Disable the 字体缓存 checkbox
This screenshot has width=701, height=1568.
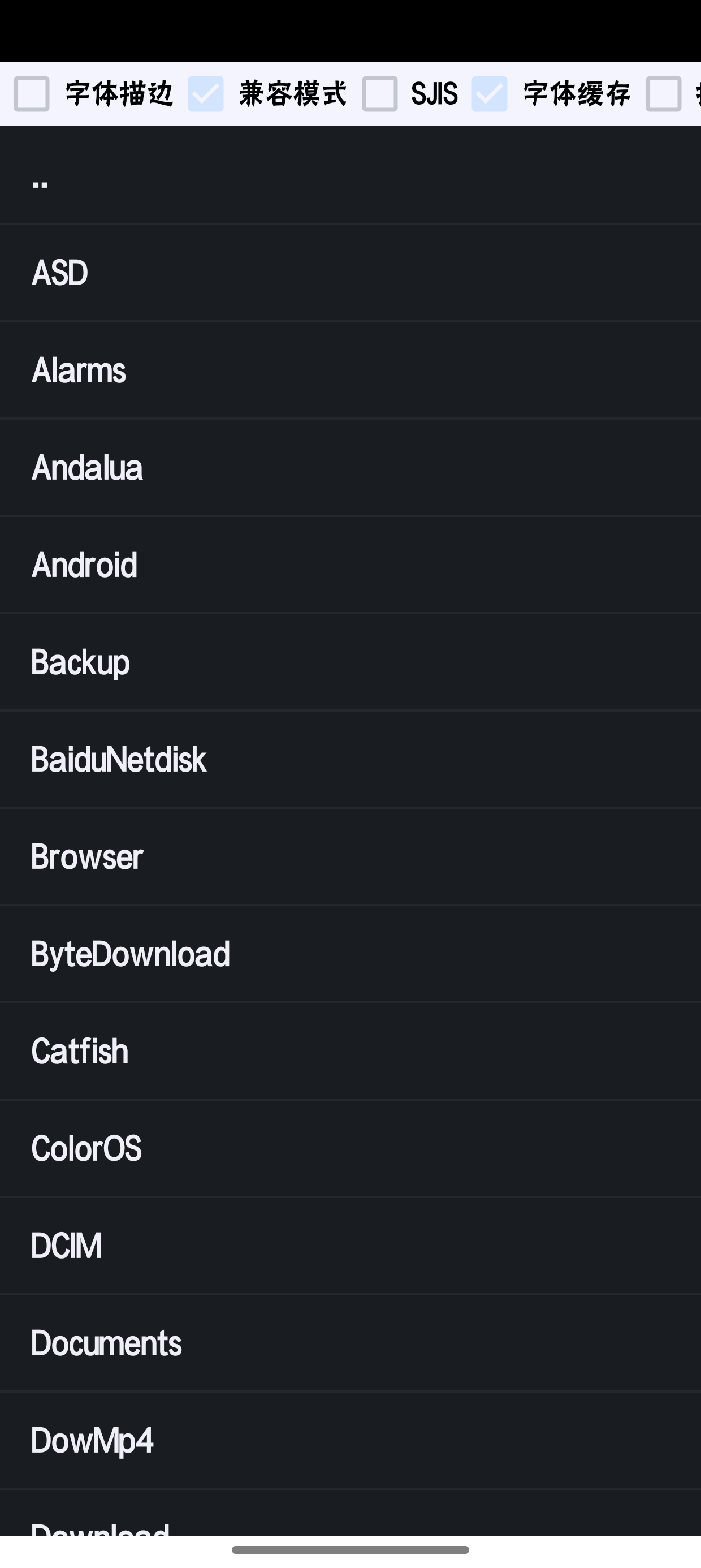(x=489, y=94)
